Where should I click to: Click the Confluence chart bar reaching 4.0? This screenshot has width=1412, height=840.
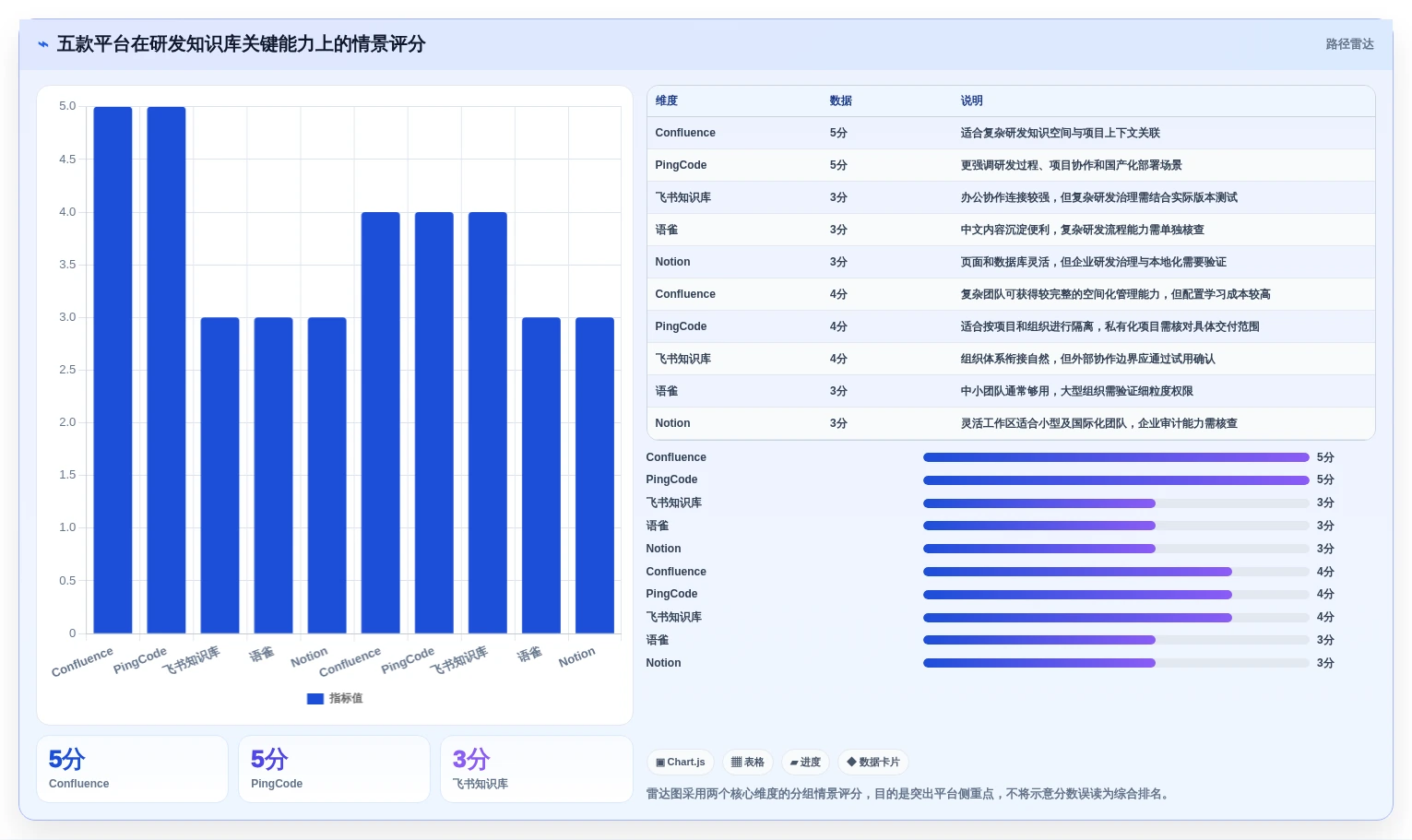(381, 422)
